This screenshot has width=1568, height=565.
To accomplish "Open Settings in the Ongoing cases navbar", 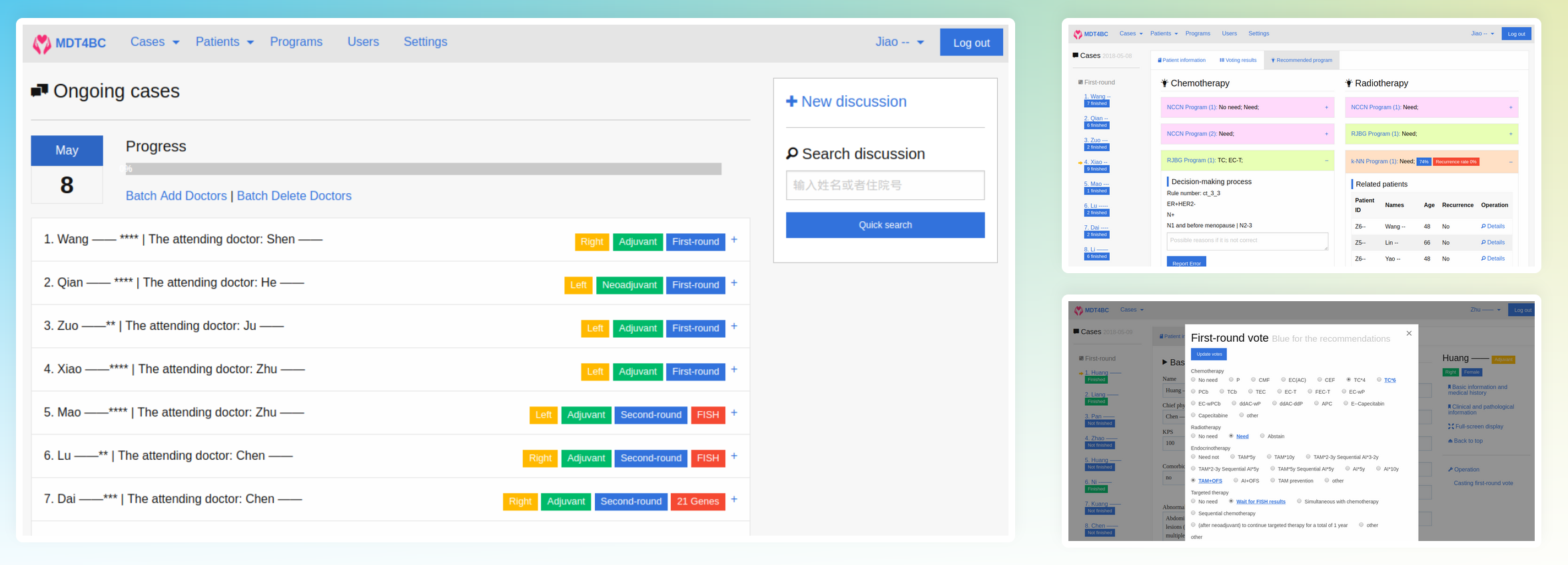I will coord(426,42).
